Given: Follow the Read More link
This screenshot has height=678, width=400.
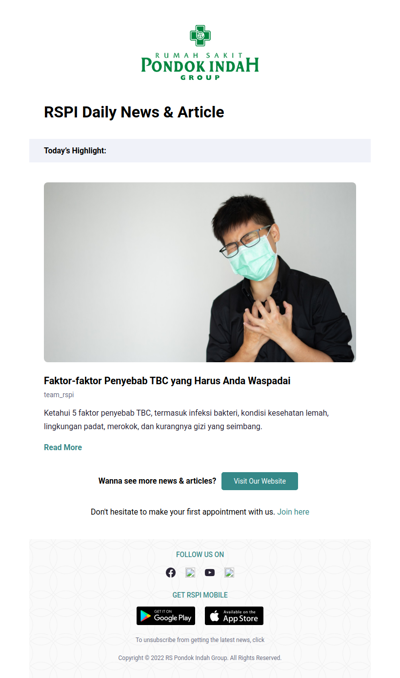Looking at the screenshot, I should (x=63, y=447).
